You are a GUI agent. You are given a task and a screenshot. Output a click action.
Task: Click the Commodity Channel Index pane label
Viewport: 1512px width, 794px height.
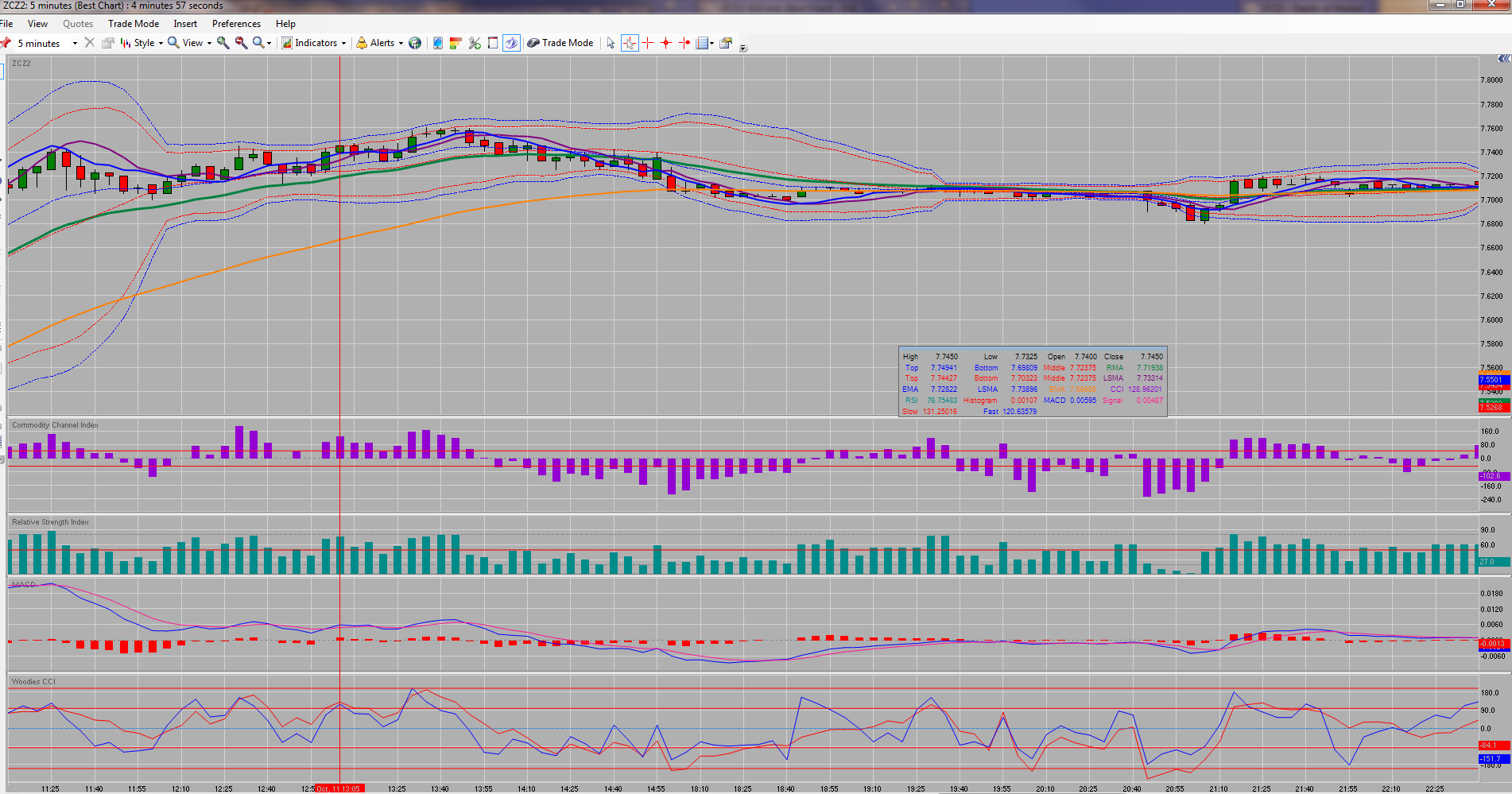click(x=55, y=425)
